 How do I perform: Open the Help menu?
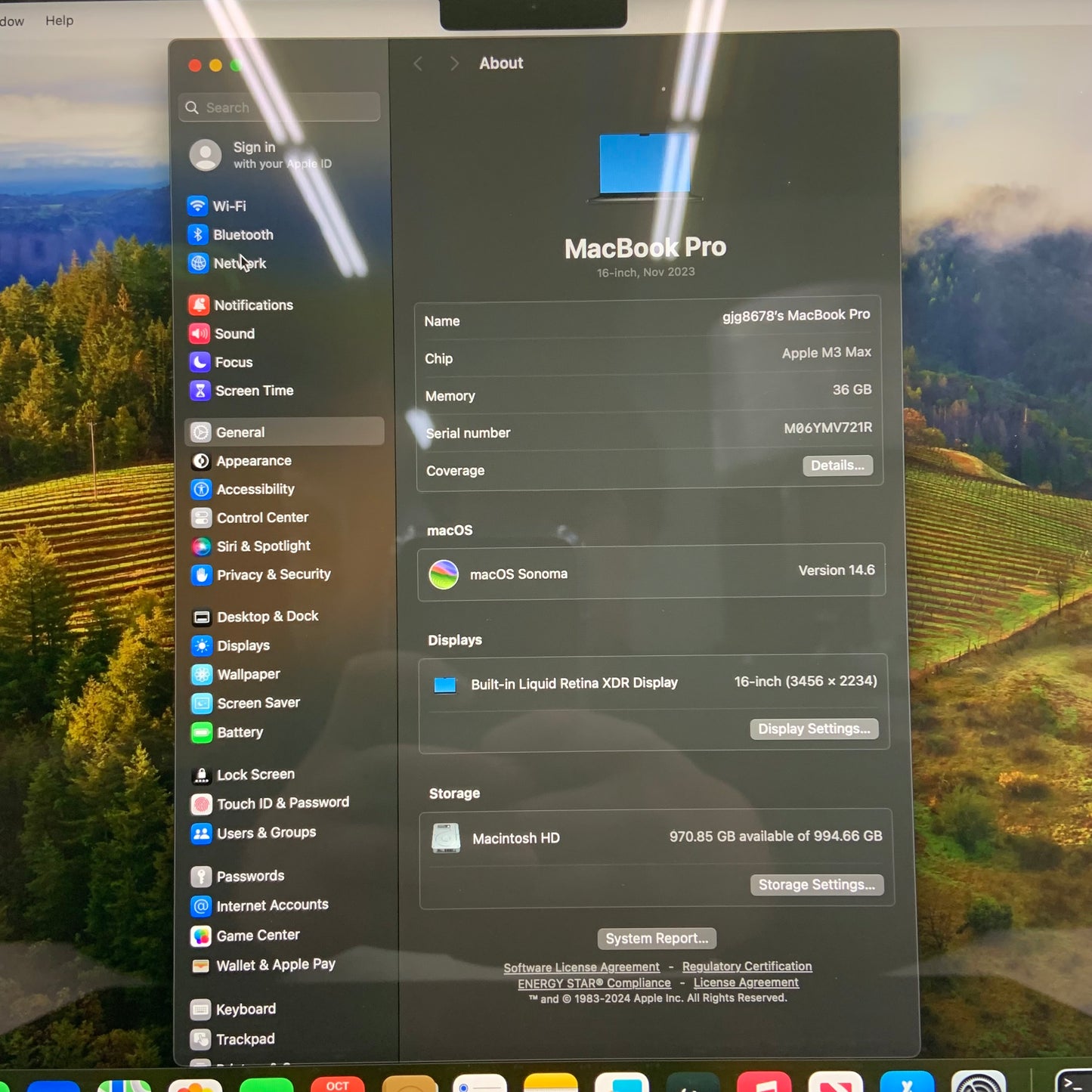click(x=59, y=20)
